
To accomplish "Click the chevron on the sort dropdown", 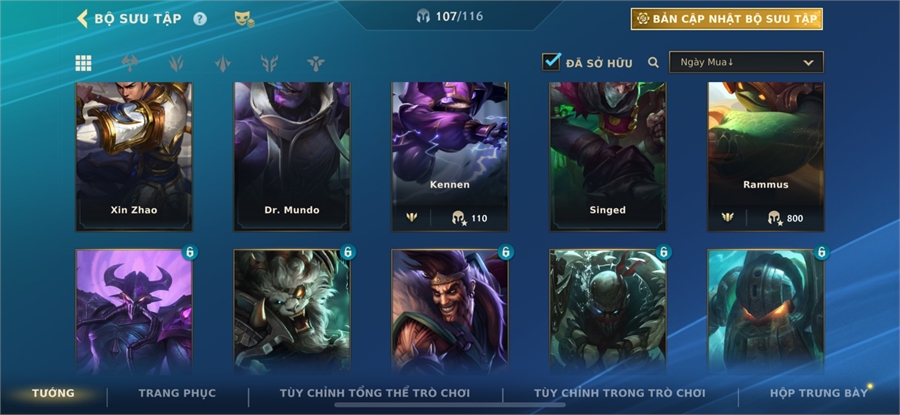I will [x=809, y=63].
